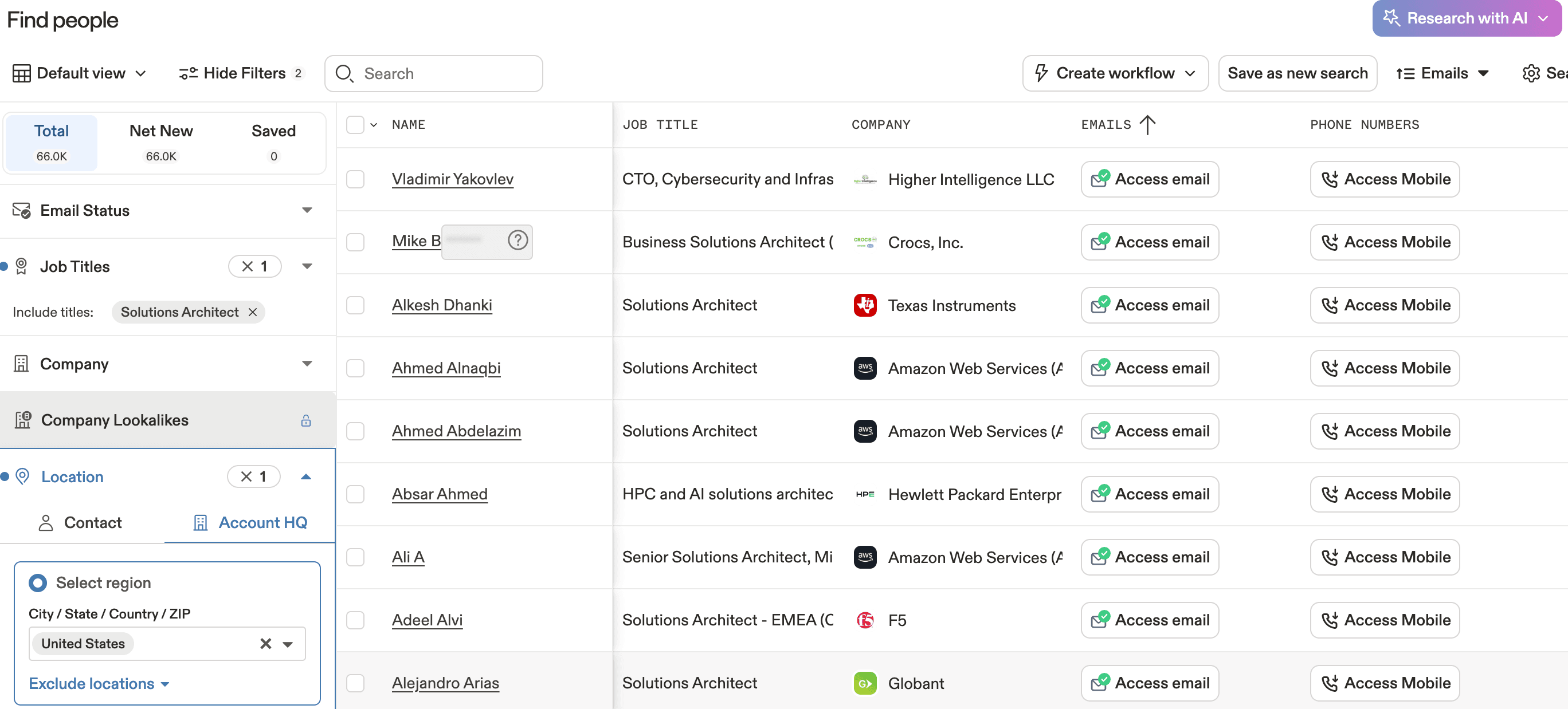Expand the Email Status filter section
Screen dimensions: 1568x709
[x=308, y=210]
